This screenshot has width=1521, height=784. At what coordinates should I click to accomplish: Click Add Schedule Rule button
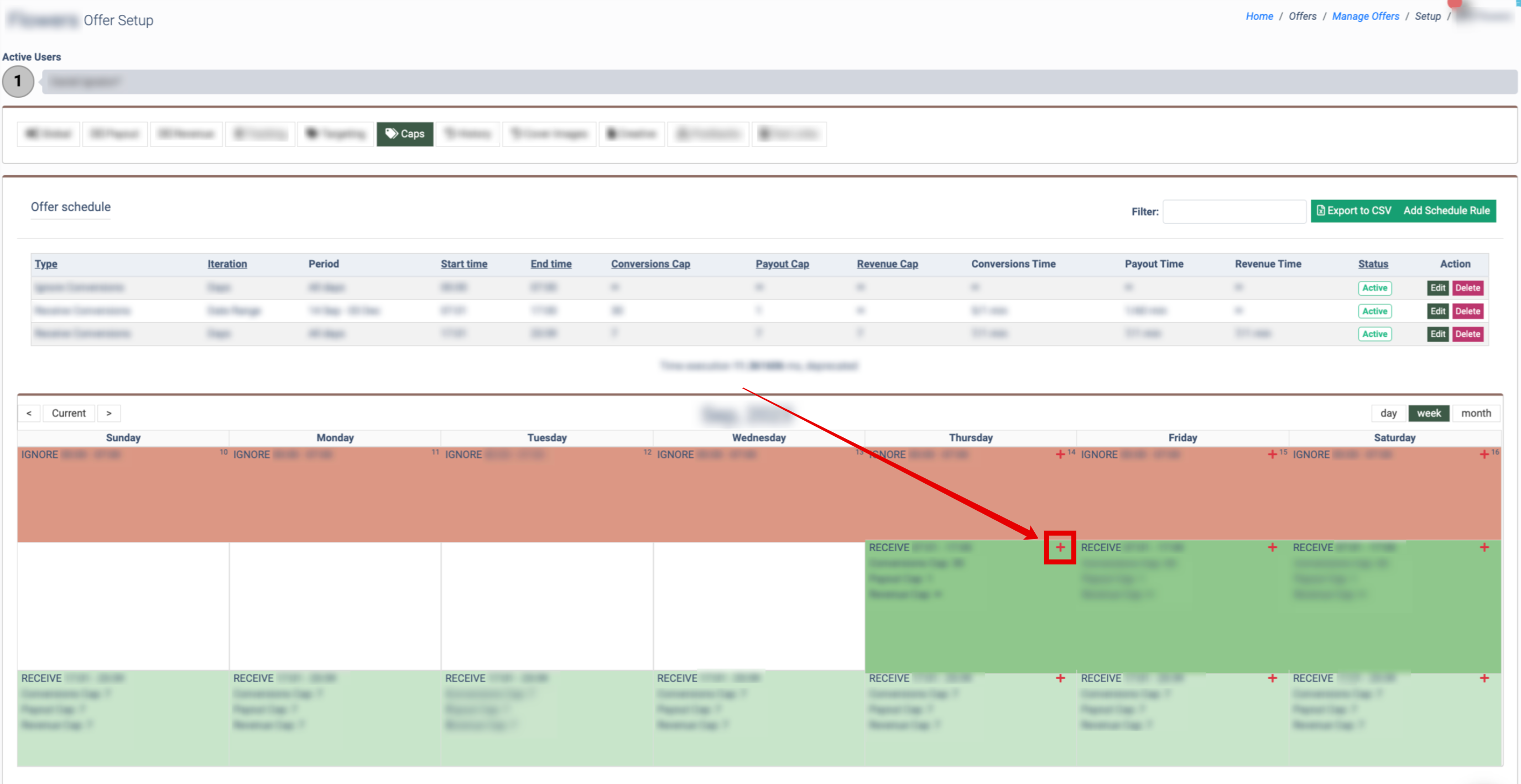pos(1446,211)
